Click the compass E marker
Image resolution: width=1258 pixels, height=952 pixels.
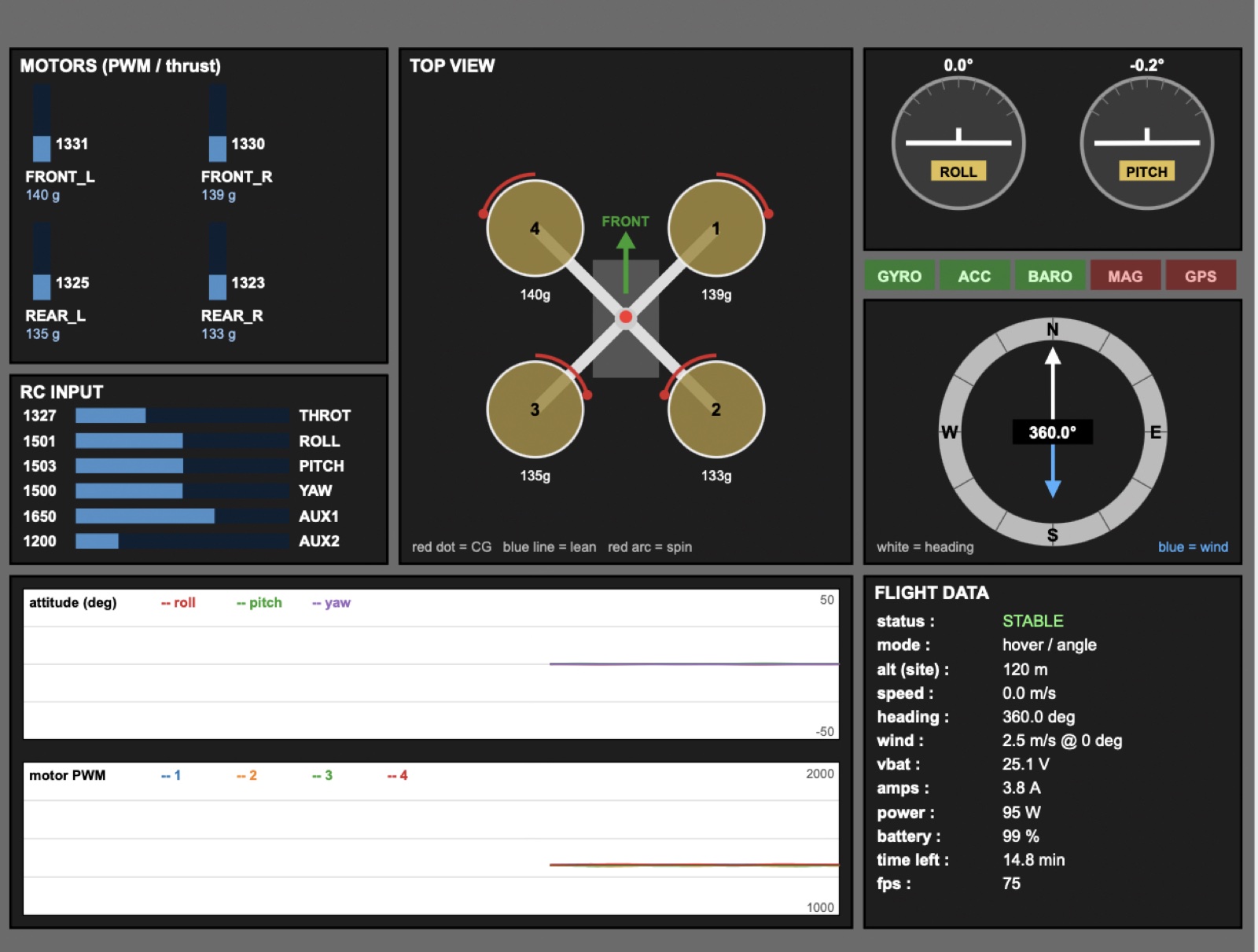tap(1155, 432)
